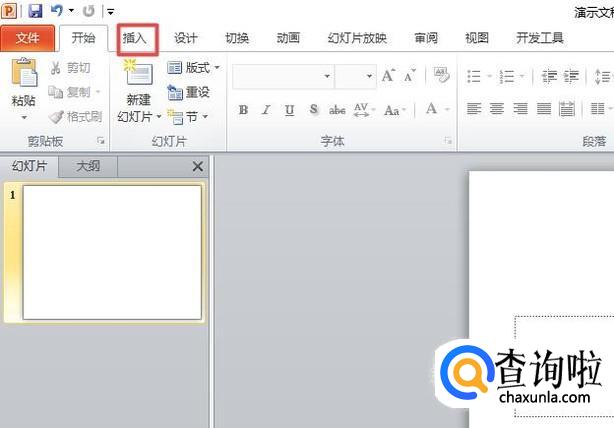Switch to the 开始 ribbon tab
614x428 pixels.
pyautogui.click(x=83, y=38)
